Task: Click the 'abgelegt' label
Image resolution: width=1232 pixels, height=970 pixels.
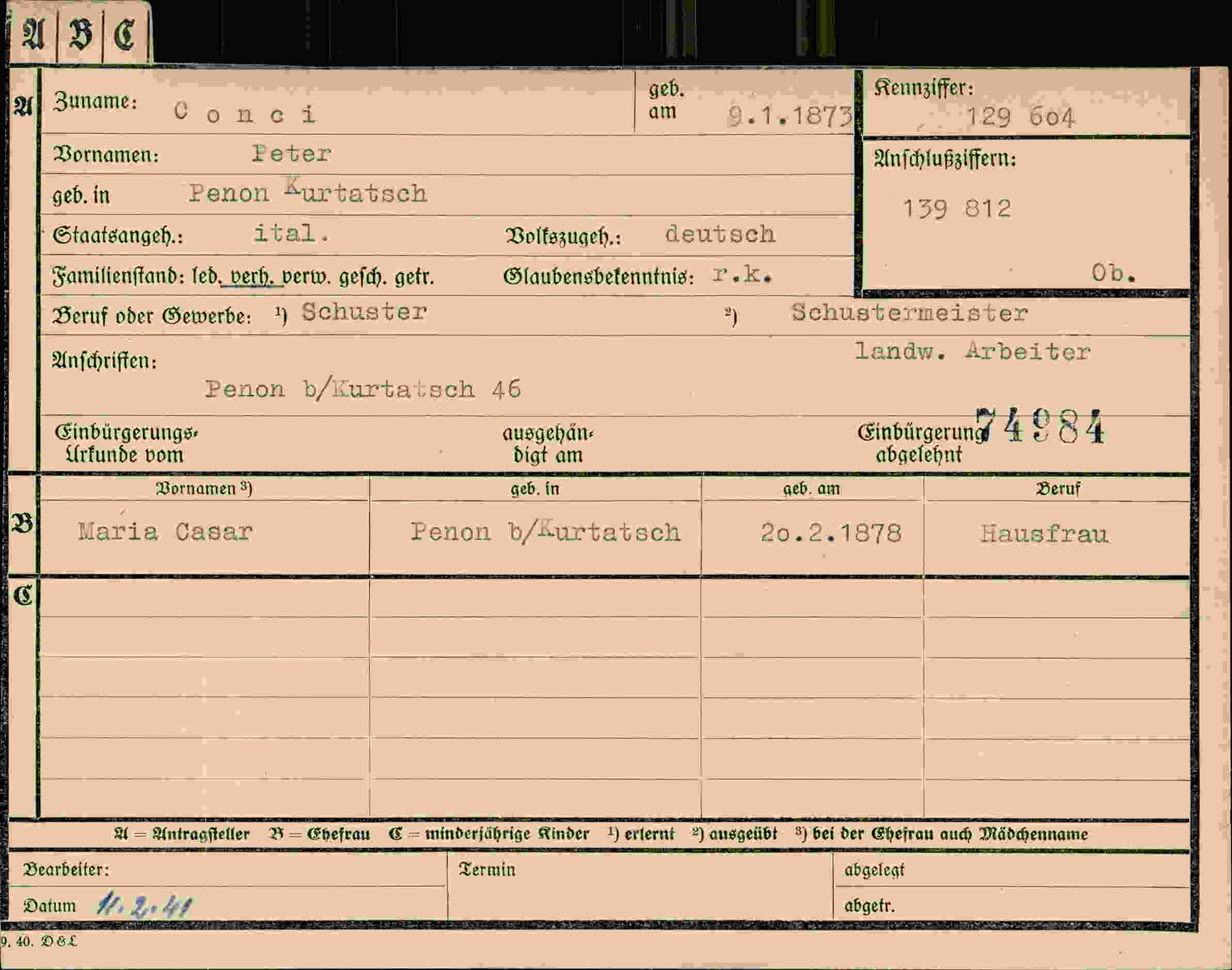Action: 874,870
